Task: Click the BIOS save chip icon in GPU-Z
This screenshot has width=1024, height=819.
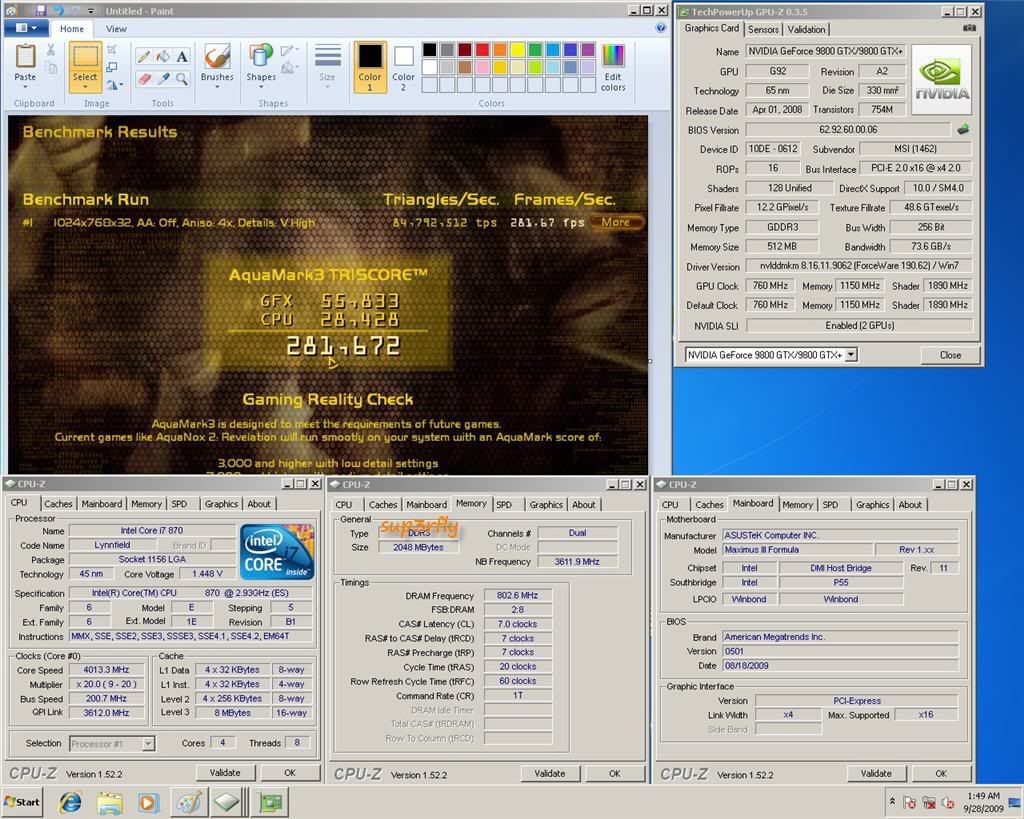Action: (963, 129)
